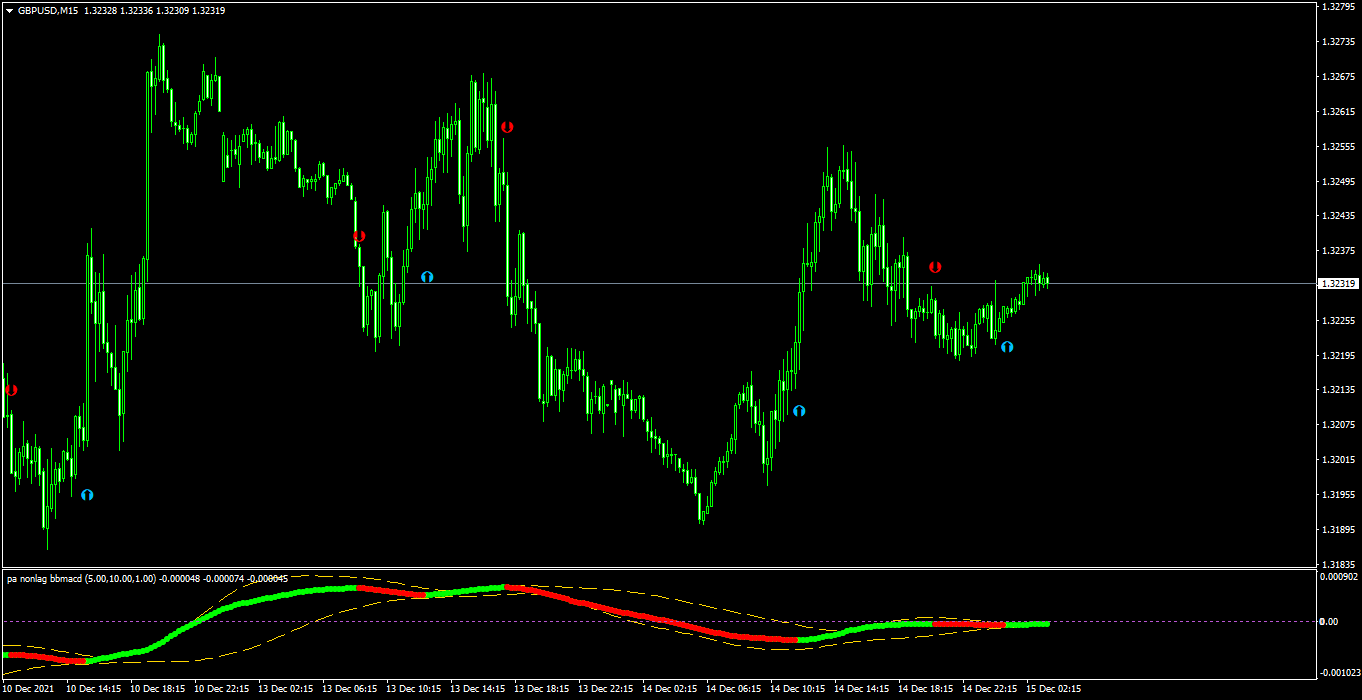
Task: Click the blue buy arrow above 14 Dec 10:15
Action: [x=799, y=410]
